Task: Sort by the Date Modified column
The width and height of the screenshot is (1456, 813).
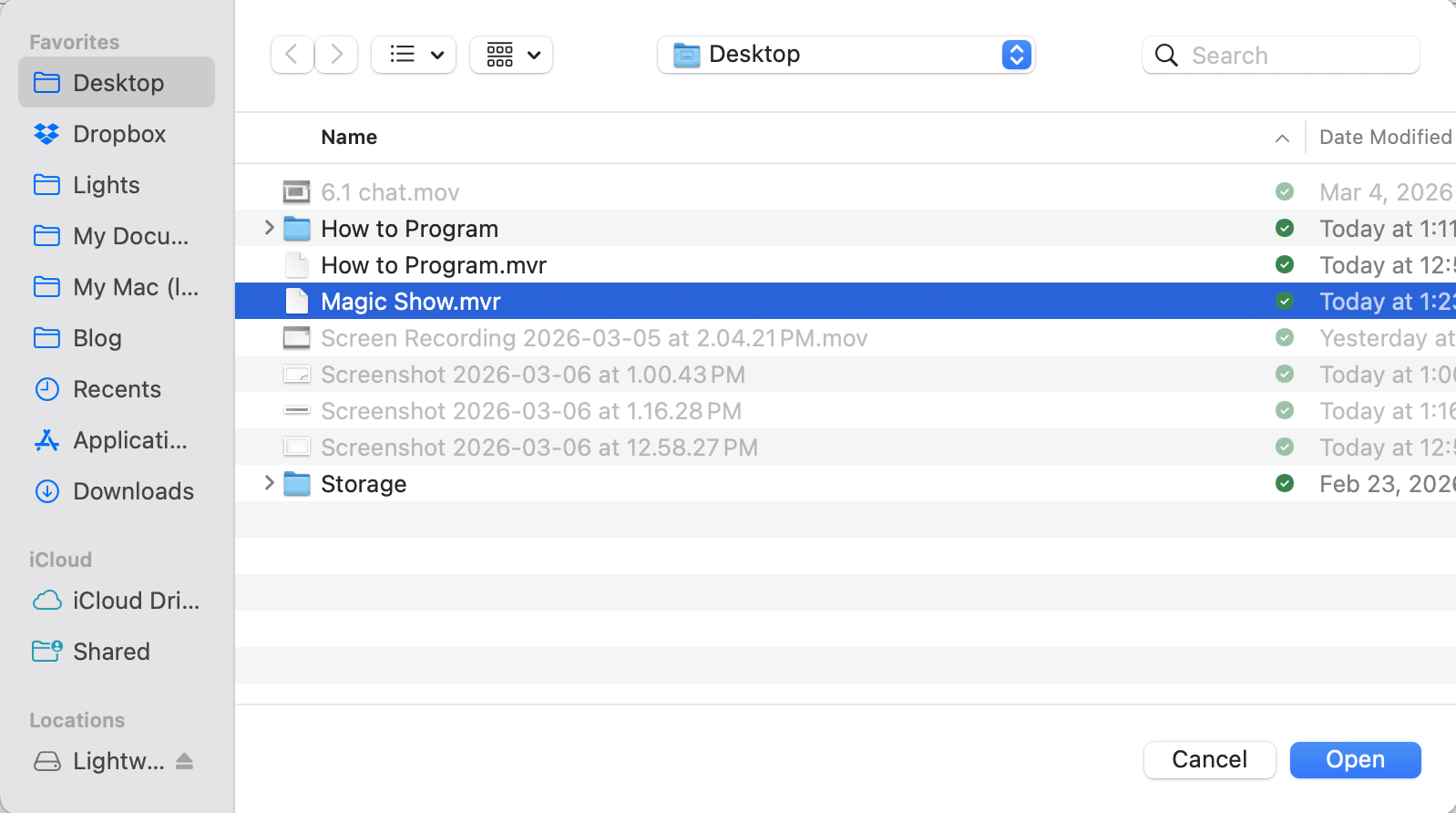Action: 1384,138
